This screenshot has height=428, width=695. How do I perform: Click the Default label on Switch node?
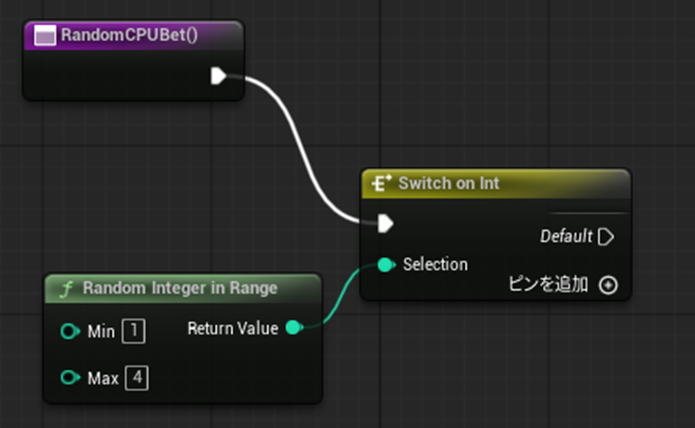pos(565,237)
